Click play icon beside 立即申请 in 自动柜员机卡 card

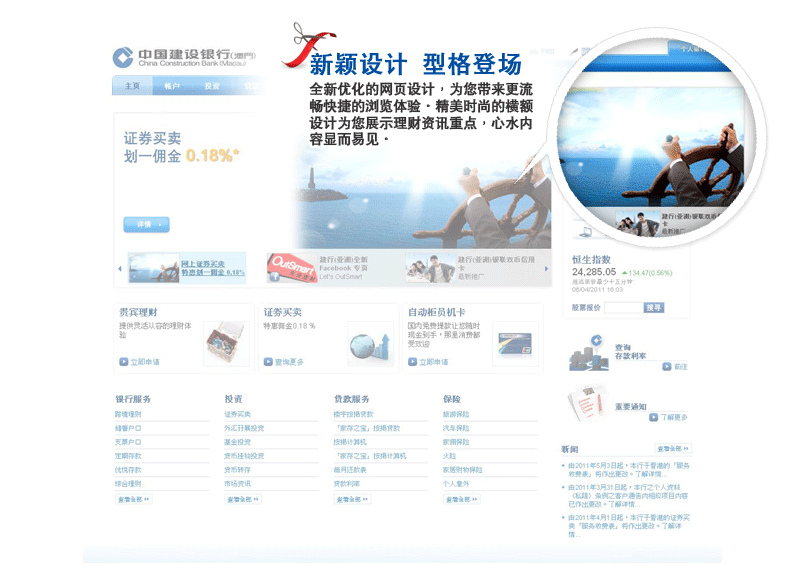tap(412, 362)
